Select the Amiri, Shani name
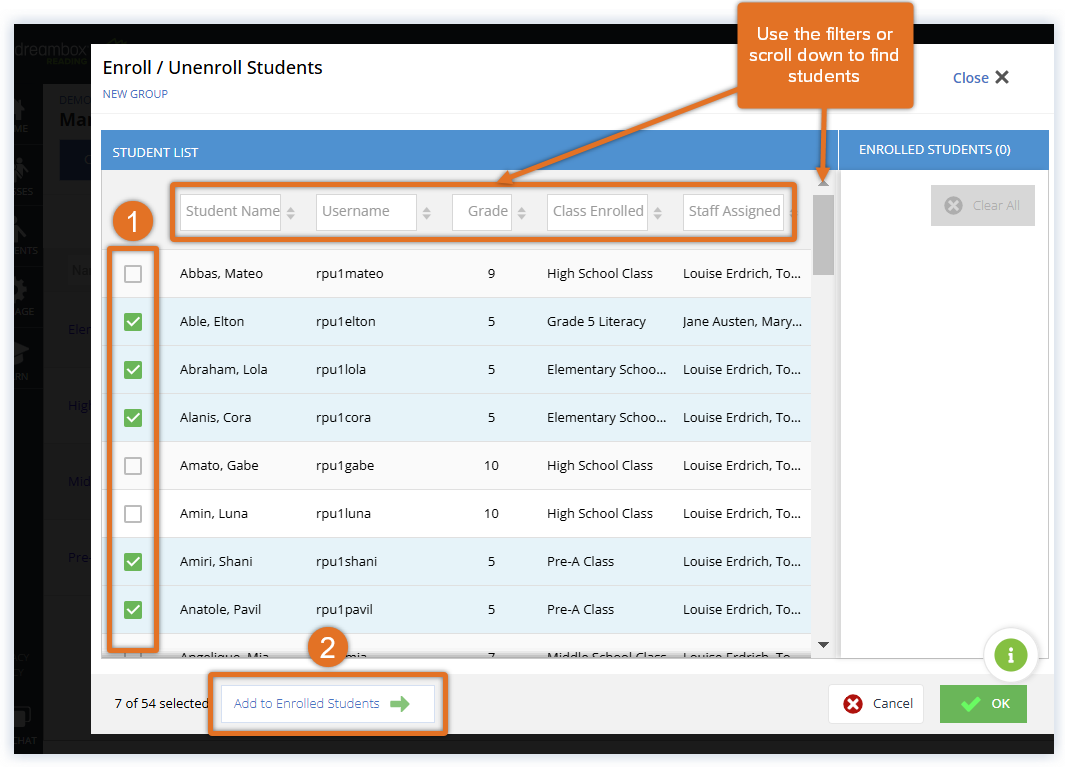Image resolution: width=1065 pixels, height=767 pixels. pyautogui.click(x=216, y=562)
